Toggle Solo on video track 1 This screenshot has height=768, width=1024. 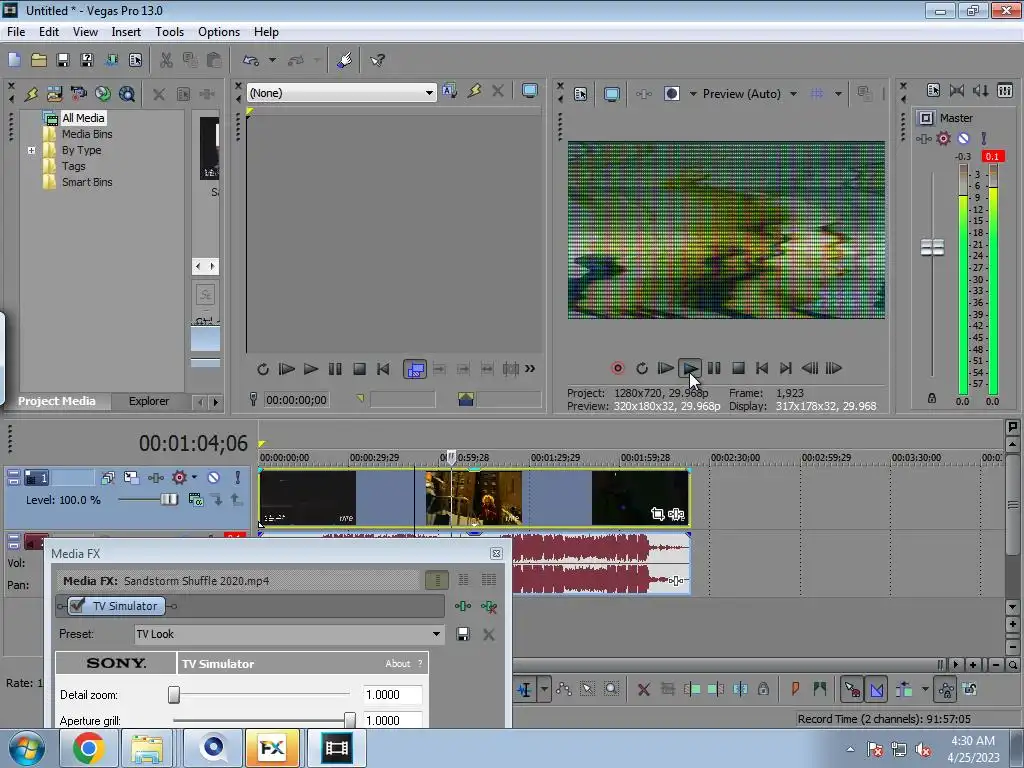click(x=238, y=477)
